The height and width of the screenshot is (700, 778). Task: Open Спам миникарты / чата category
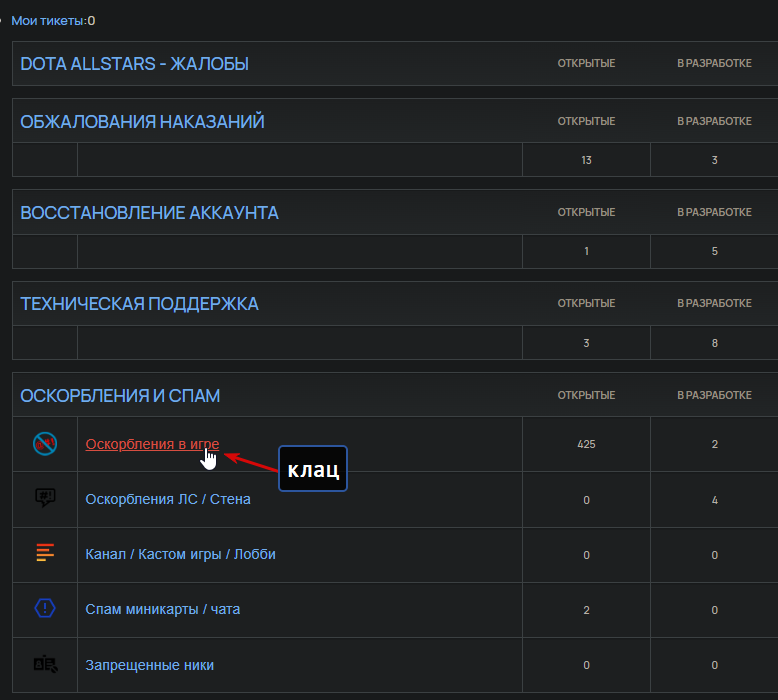tap(163, 609)
